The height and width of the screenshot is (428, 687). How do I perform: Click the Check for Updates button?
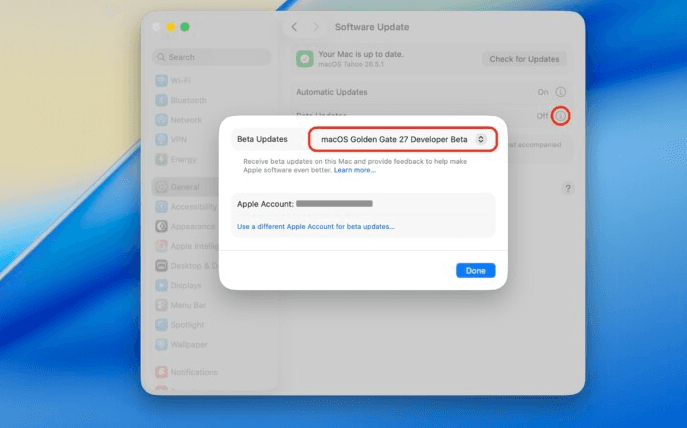point(524,59)
